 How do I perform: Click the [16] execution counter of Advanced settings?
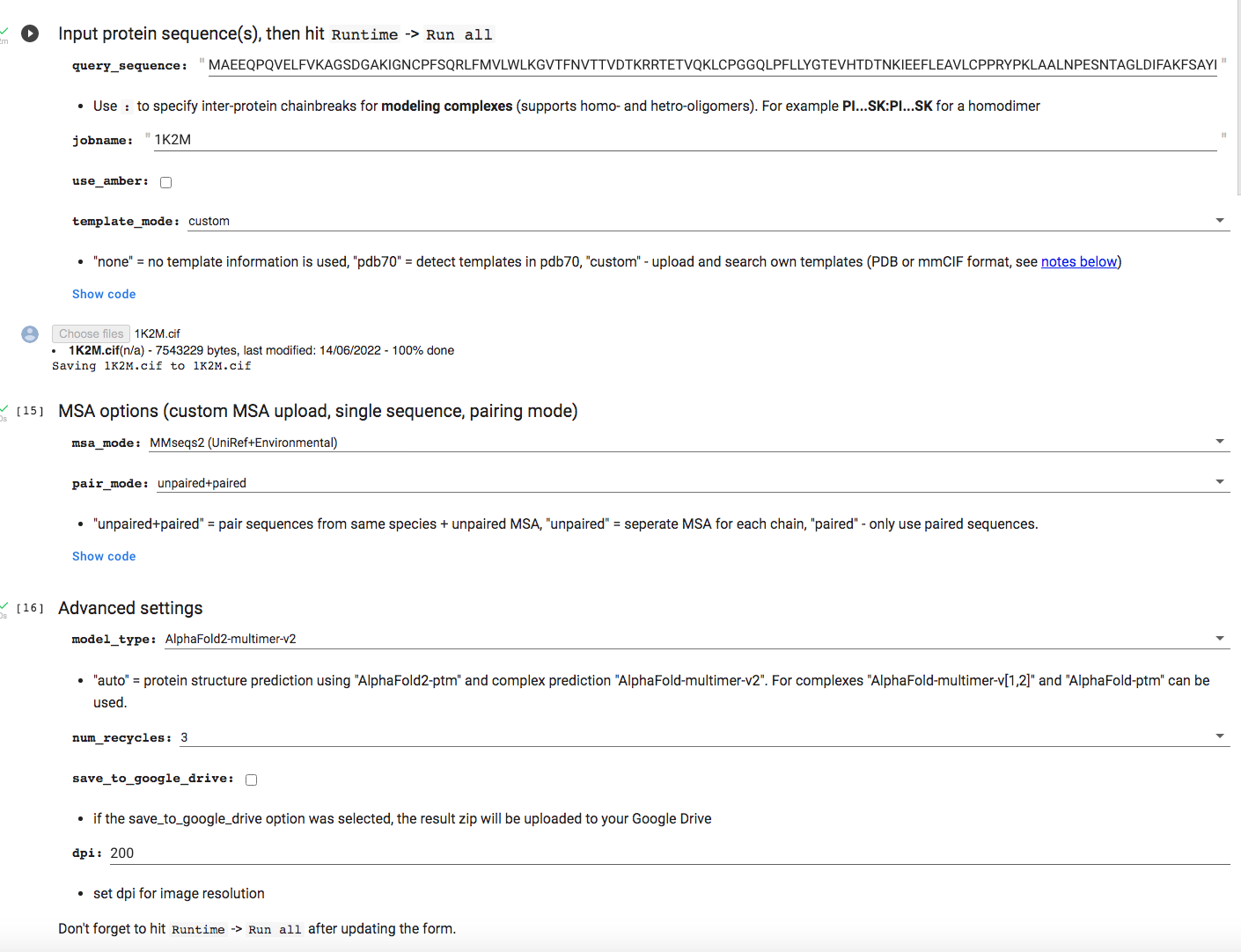coord(29,607)
